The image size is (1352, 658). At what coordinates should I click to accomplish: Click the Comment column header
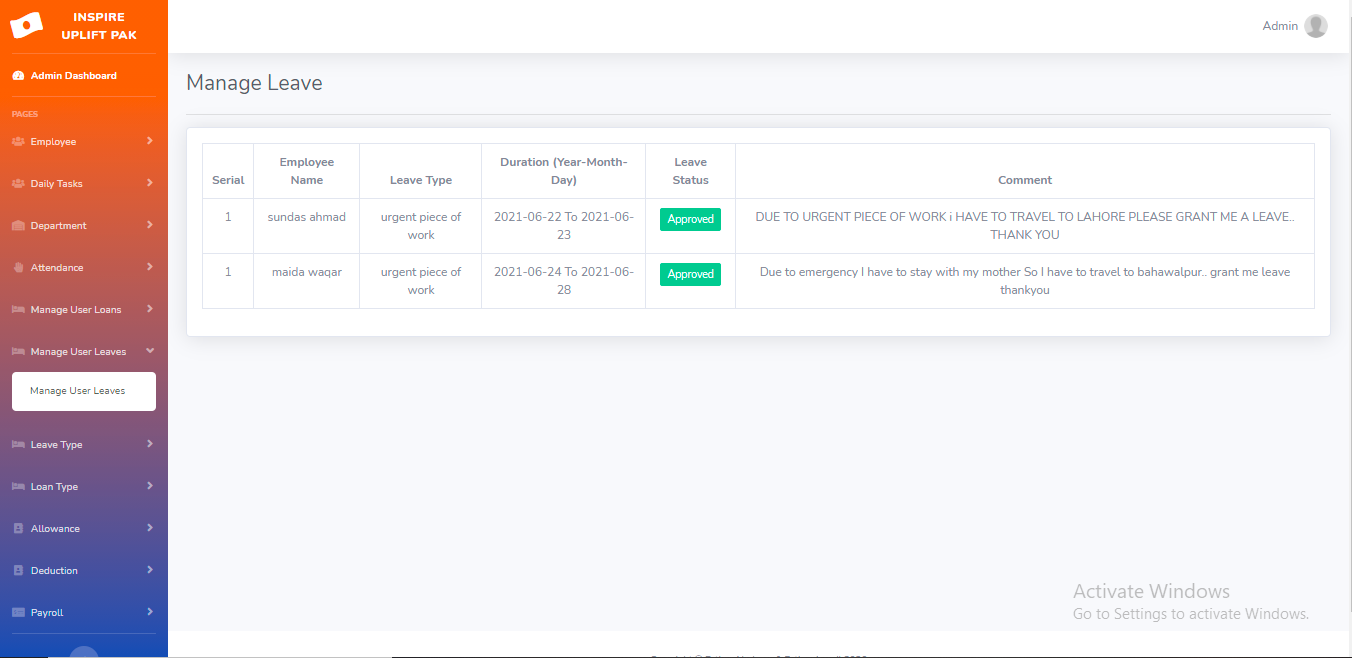pos(1024,180)
